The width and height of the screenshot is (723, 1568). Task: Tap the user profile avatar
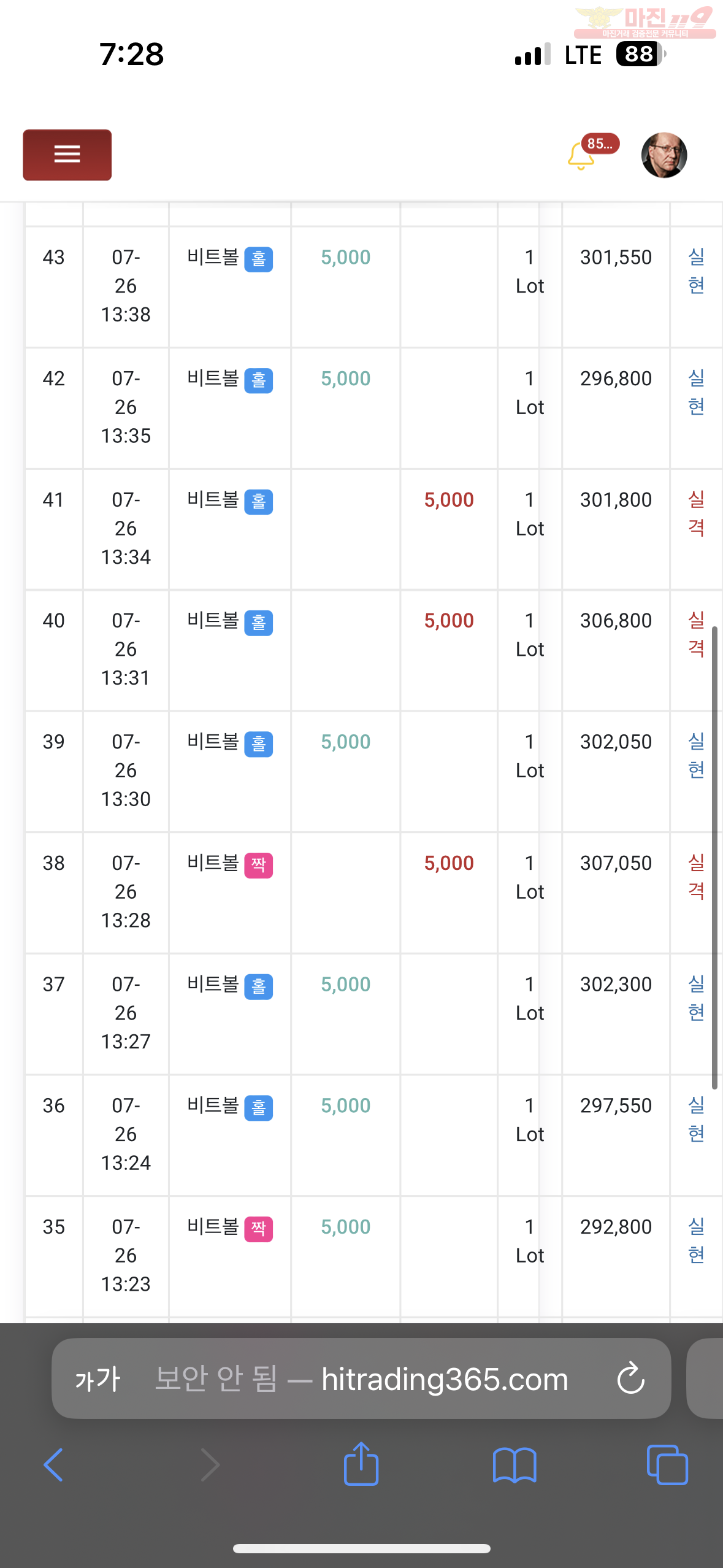[664, 155]
